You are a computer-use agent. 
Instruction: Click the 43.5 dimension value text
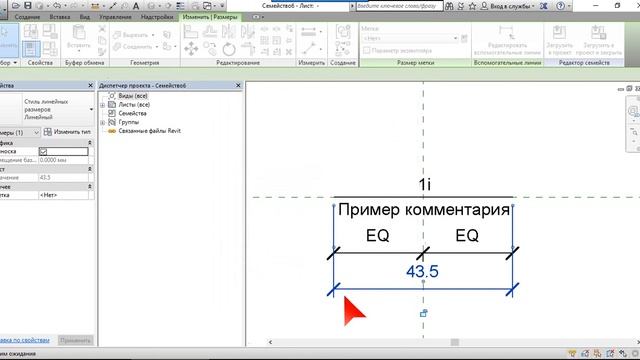click(x=422, y=271)
